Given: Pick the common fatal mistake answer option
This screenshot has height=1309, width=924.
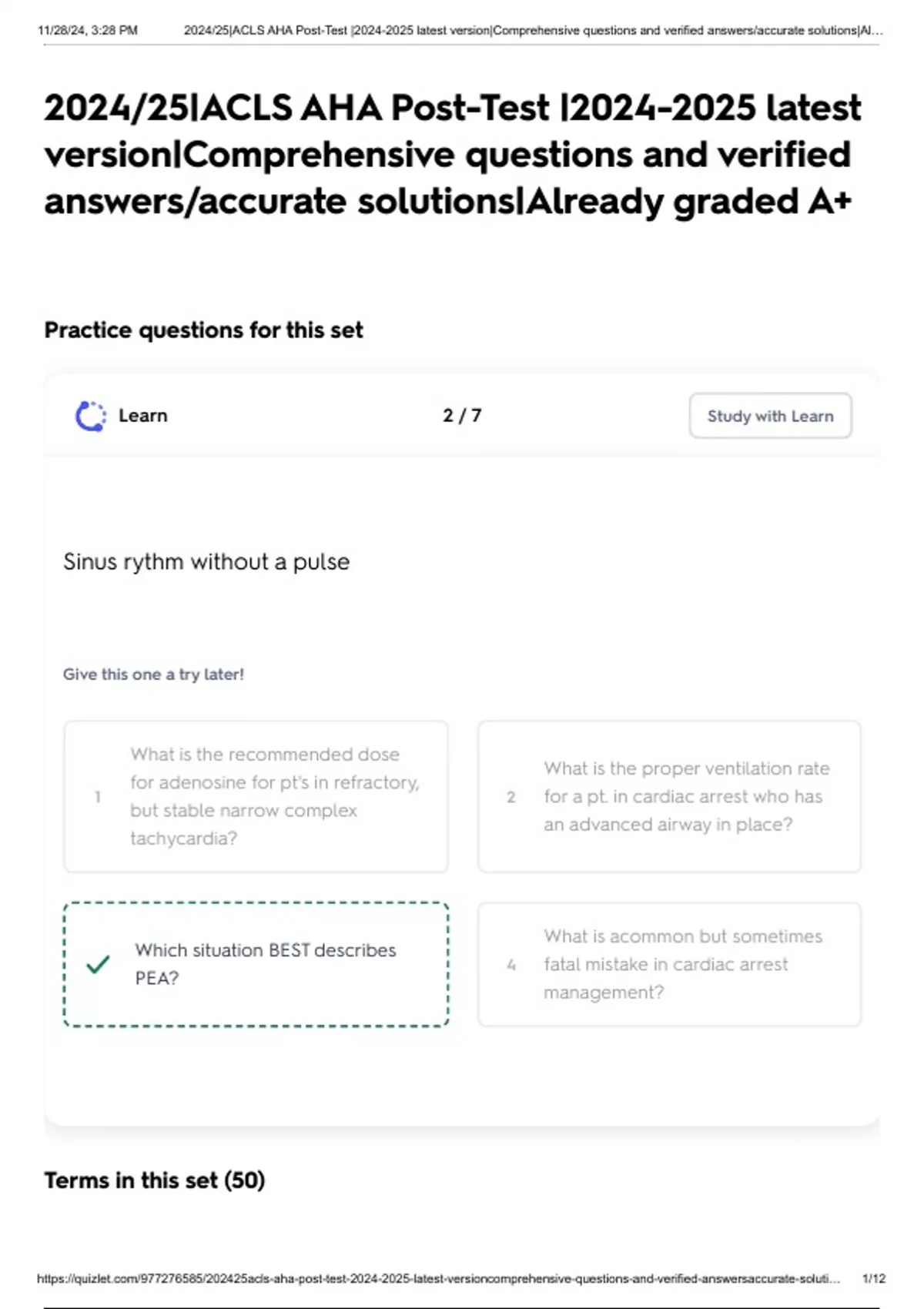Looking at the screenshot, I should [x=682, y=964].
